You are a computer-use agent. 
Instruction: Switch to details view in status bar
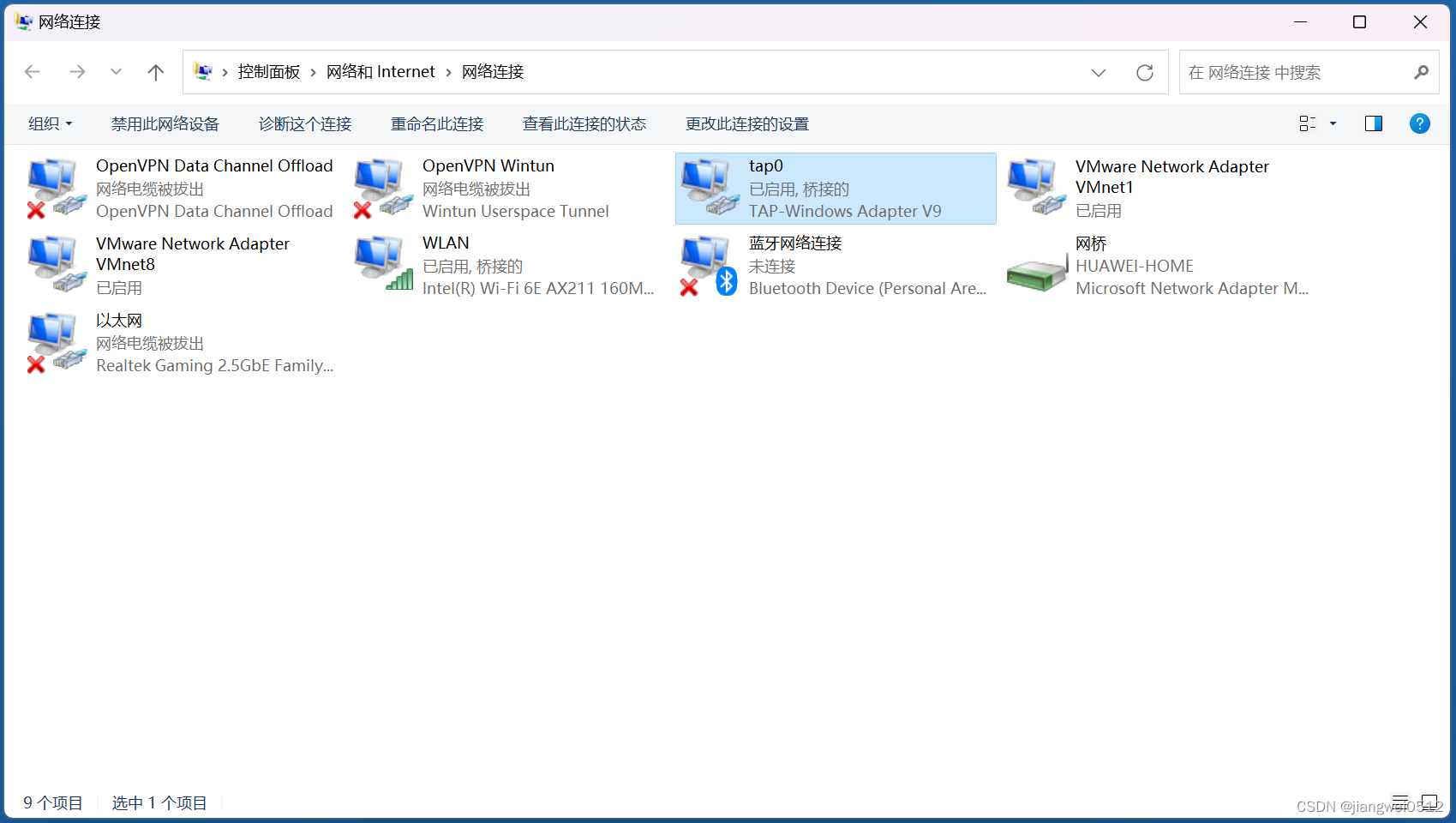coord(1400,802)
